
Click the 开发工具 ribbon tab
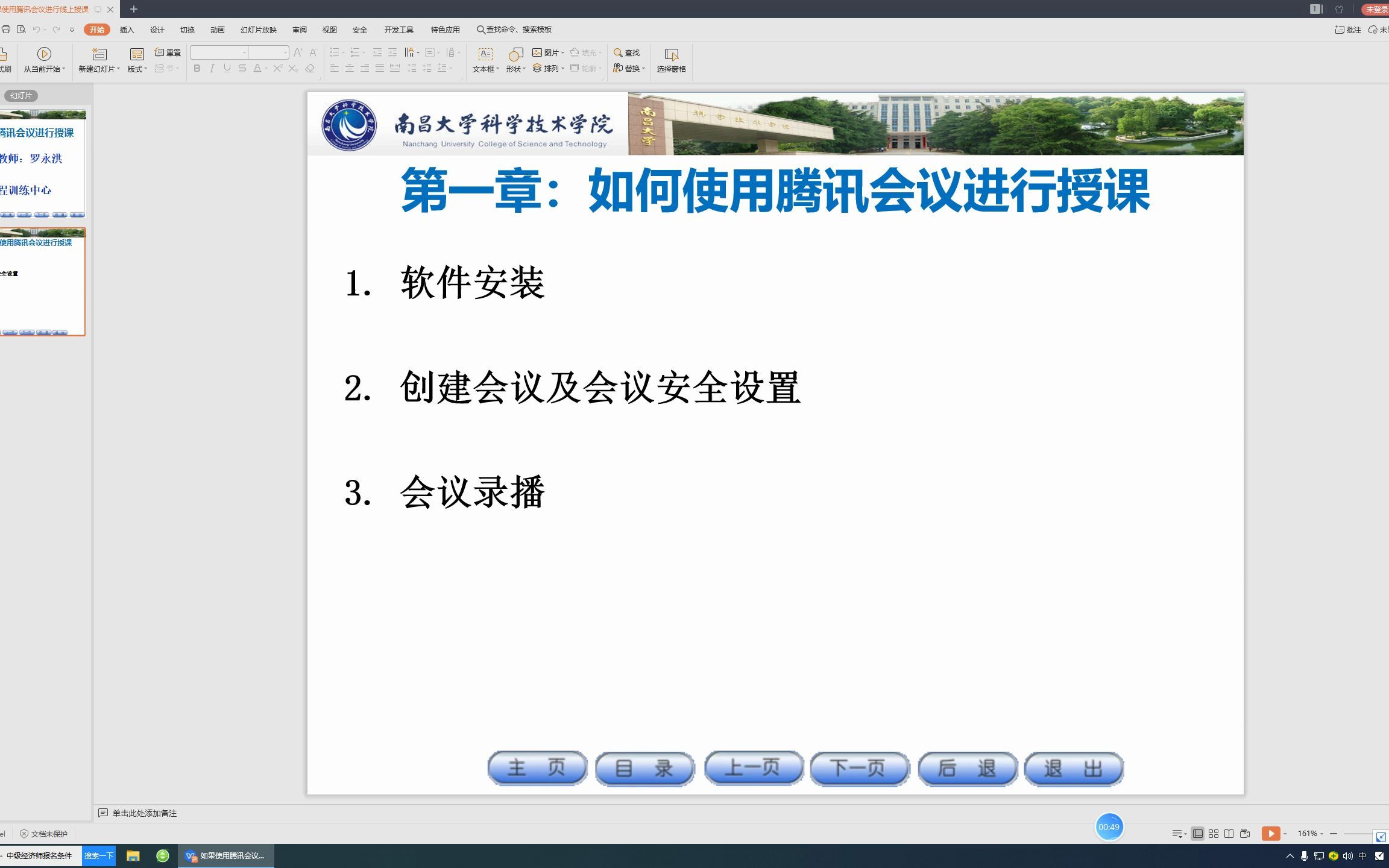point(398,29)
